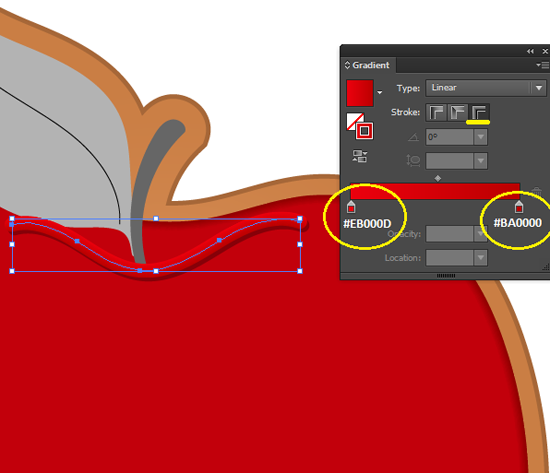550x473 pixels.
Task: Apply gradient within stroke button
Action: (436, 113)
